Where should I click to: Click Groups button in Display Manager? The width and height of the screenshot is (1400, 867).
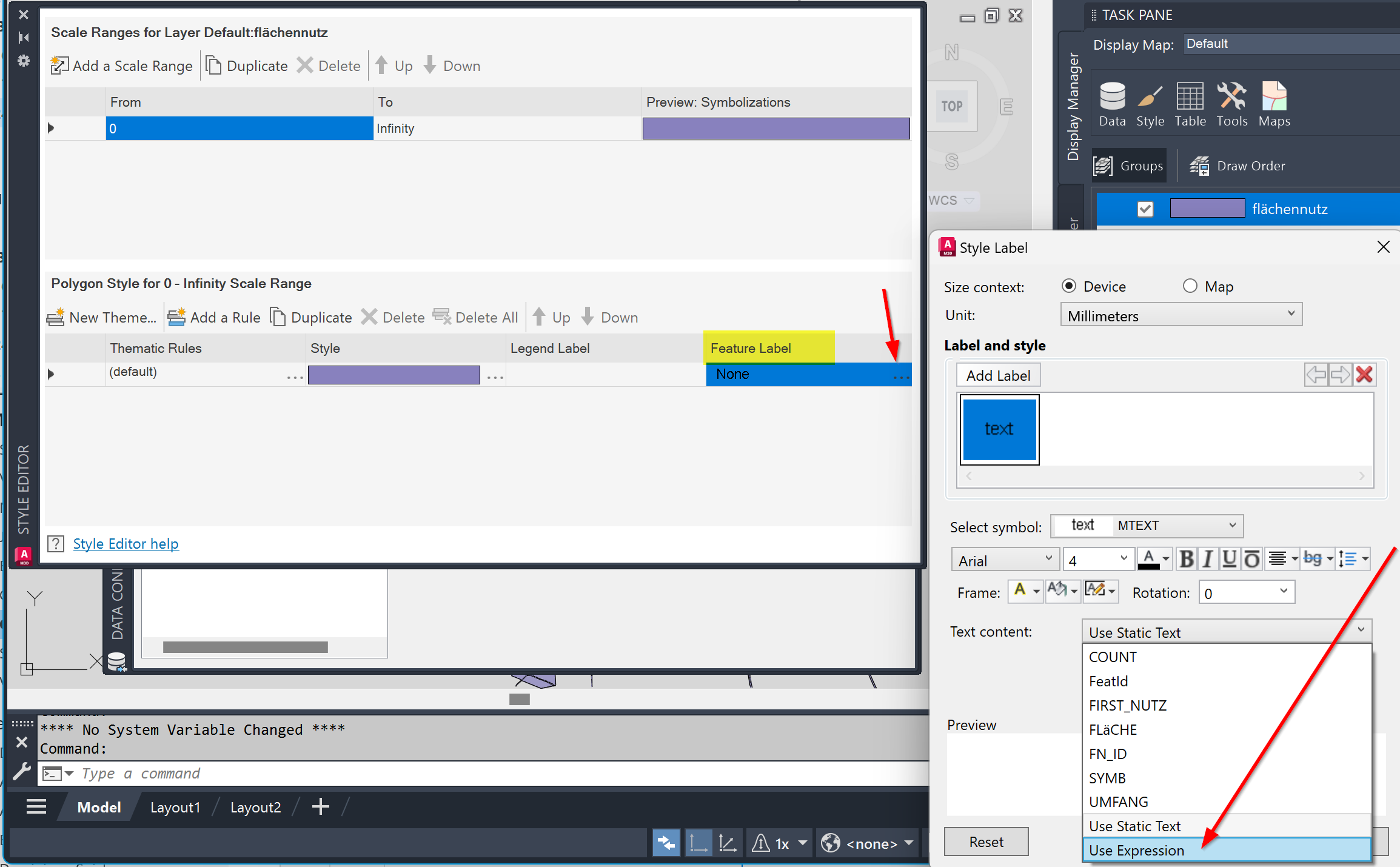click(x=1128, y=166)
